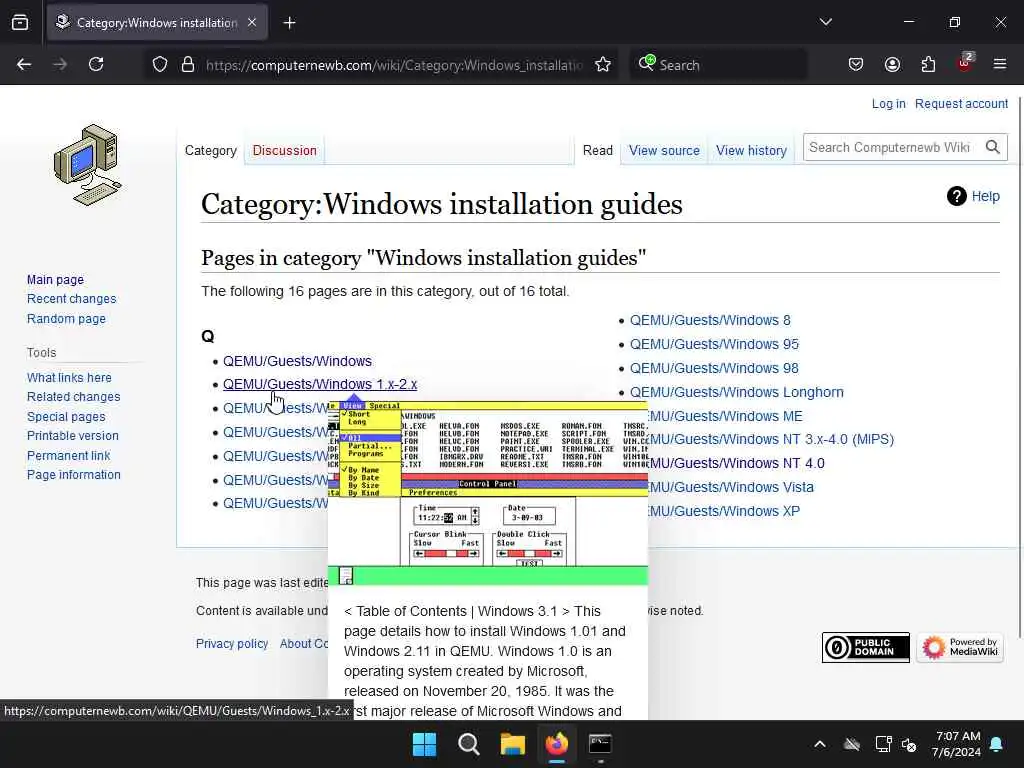Open What links here
Image resolution: width=1024 pixels, height=768 pixels.
click(x=69, y=377)
